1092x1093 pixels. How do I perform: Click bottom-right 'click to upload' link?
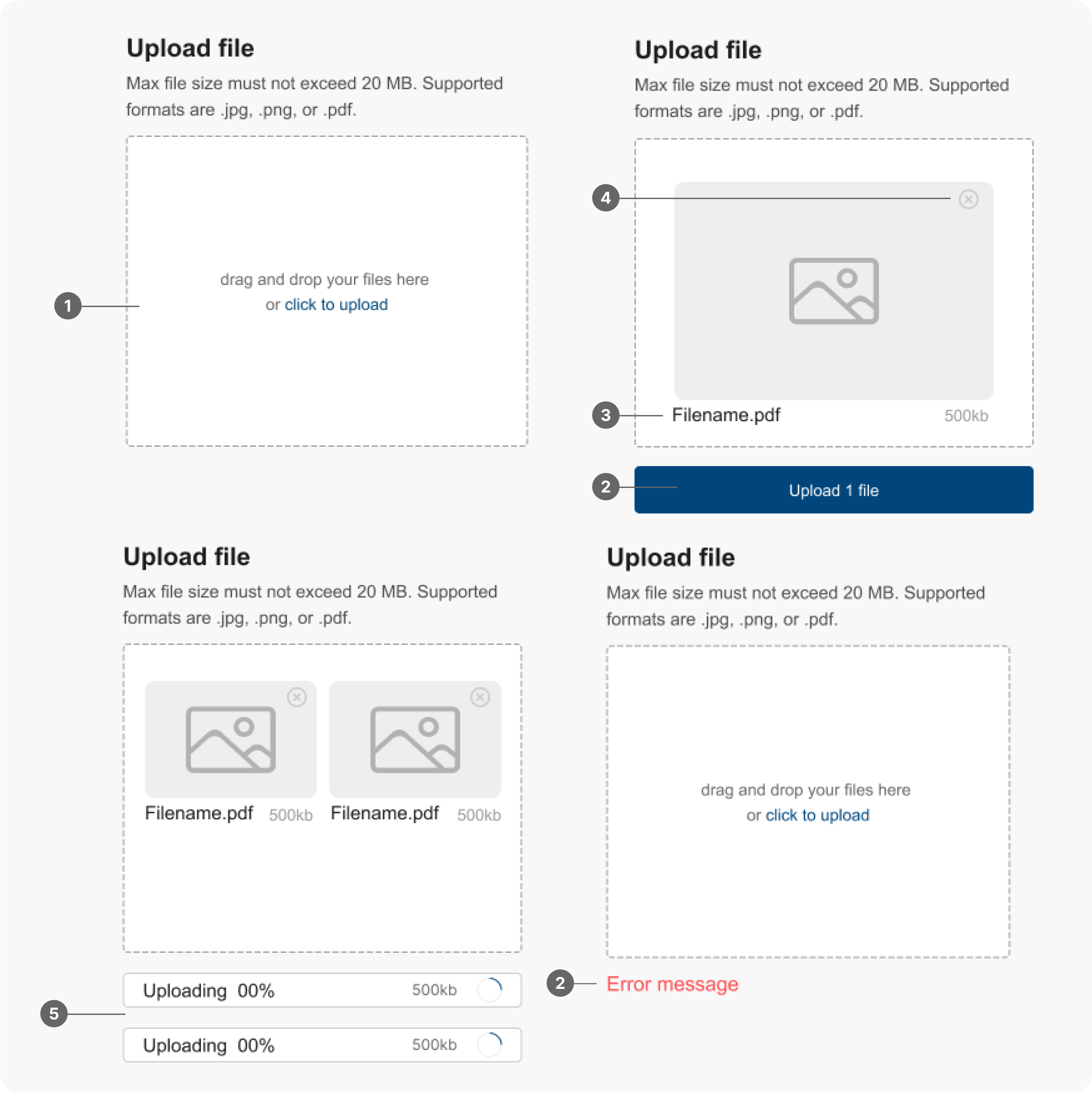coord(817,815)
